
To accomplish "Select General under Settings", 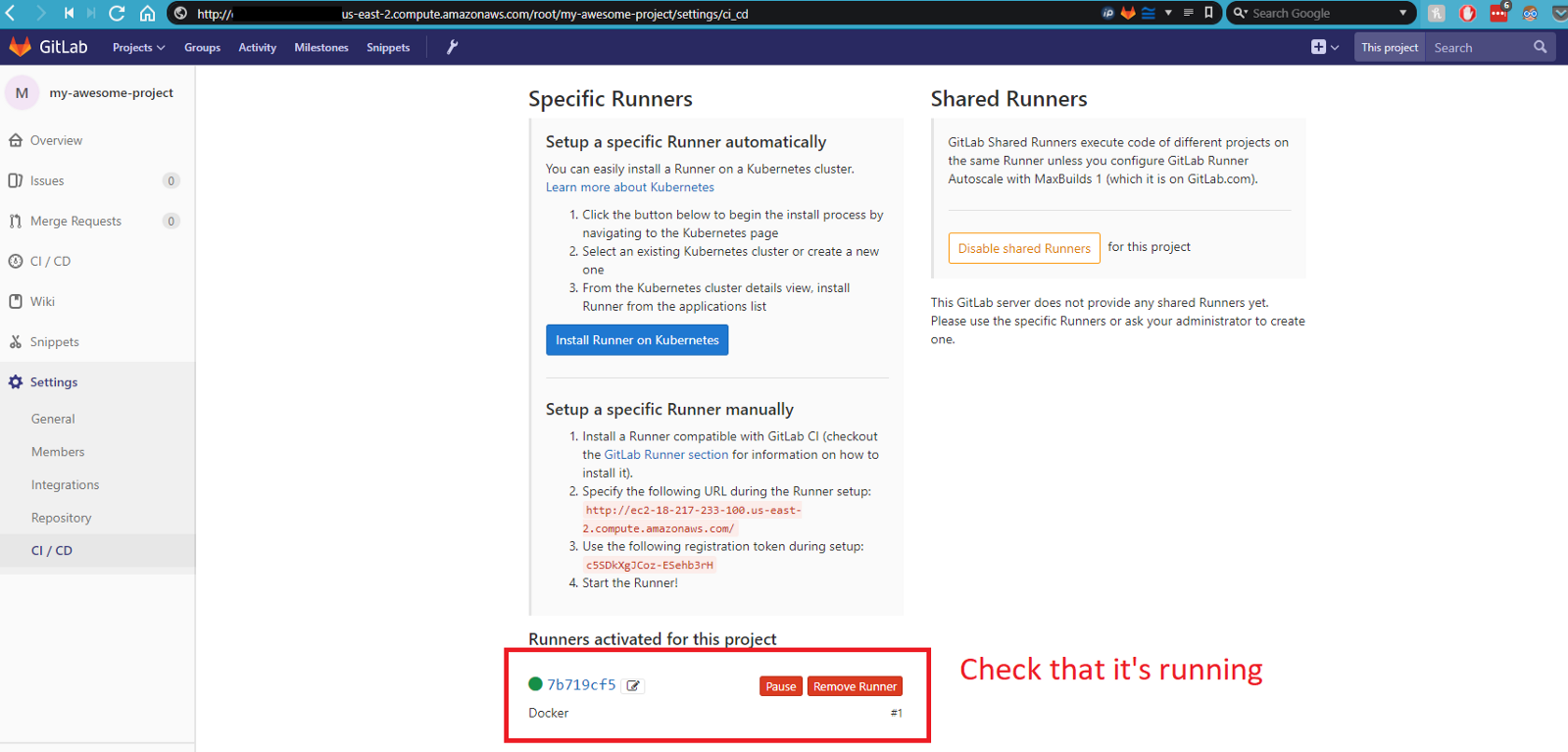I will (x=53, y=419).
